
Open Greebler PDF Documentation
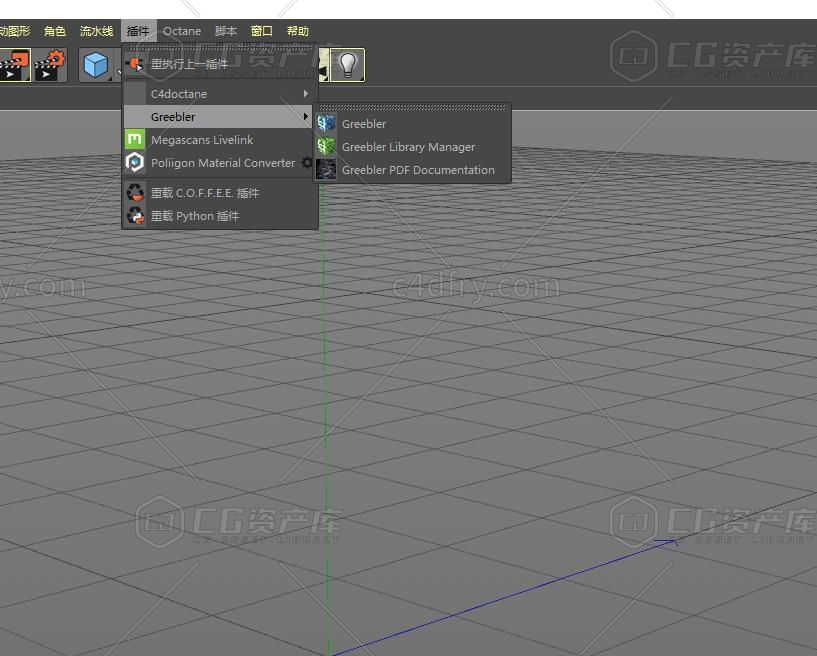click(x=412, y=170)
